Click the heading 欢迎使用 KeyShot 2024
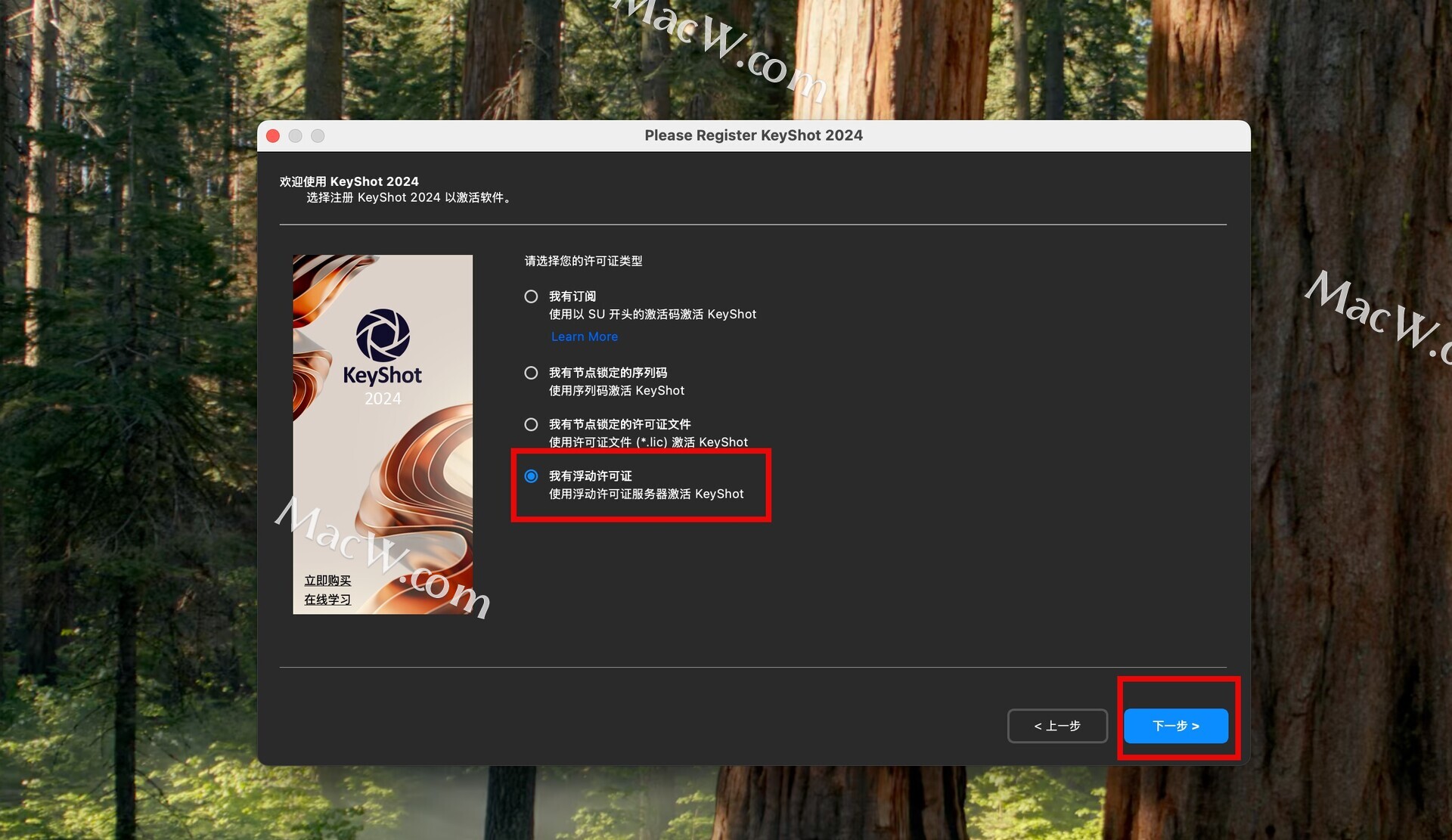Screen dimensions: 1452x840 349,181
